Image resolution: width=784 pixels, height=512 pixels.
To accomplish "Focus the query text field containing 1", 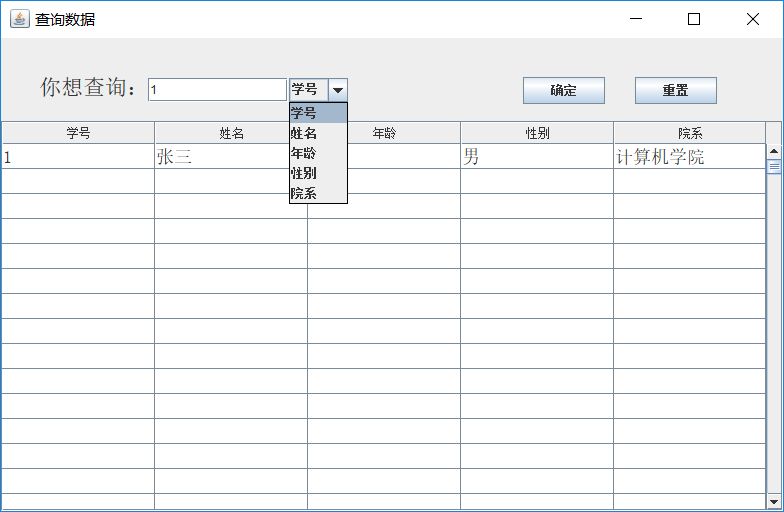I will (x=218, y=90).
